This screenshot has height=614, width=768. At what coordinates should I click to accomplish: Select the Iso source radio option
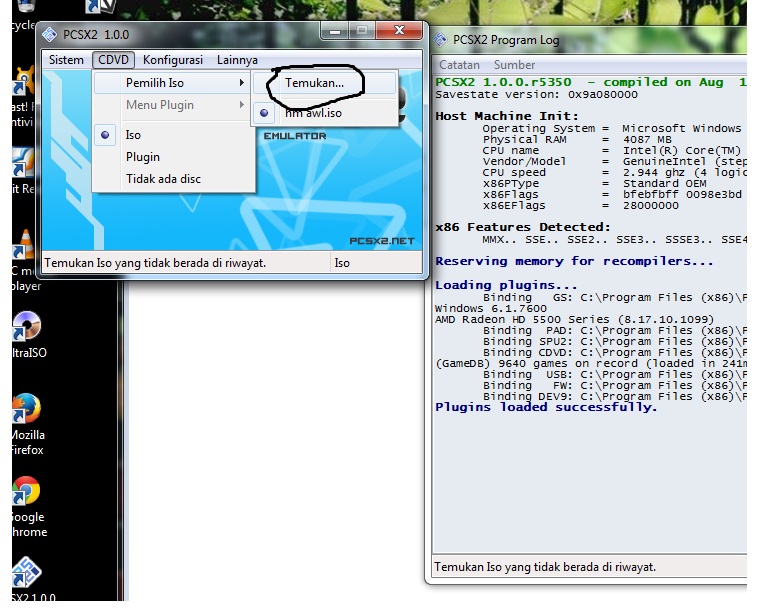click(x=173, y=135)
